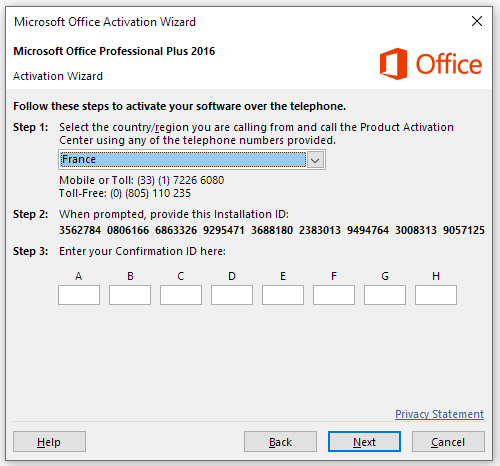
Task: Focus Confirmation ID field B
Action: coord(130,295)
